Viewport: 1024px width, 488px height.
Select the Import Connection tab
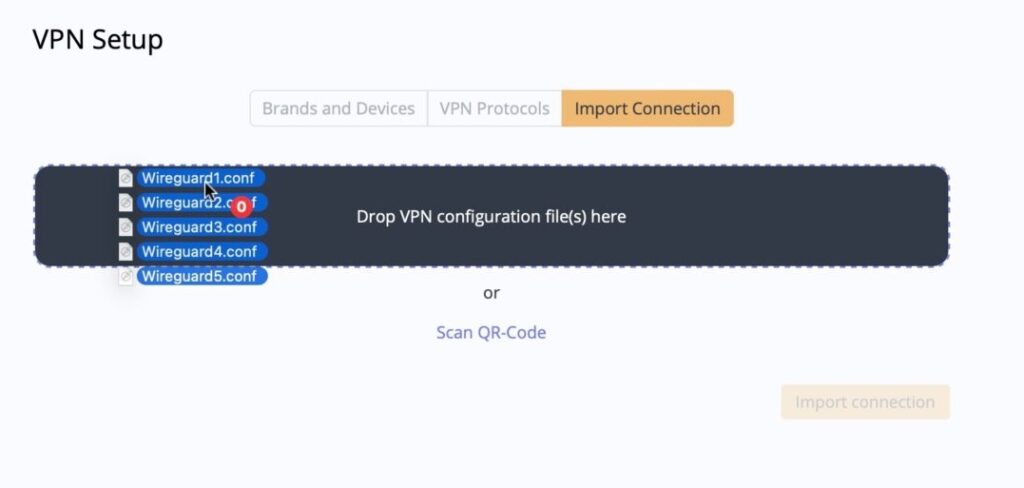point(647,109)
